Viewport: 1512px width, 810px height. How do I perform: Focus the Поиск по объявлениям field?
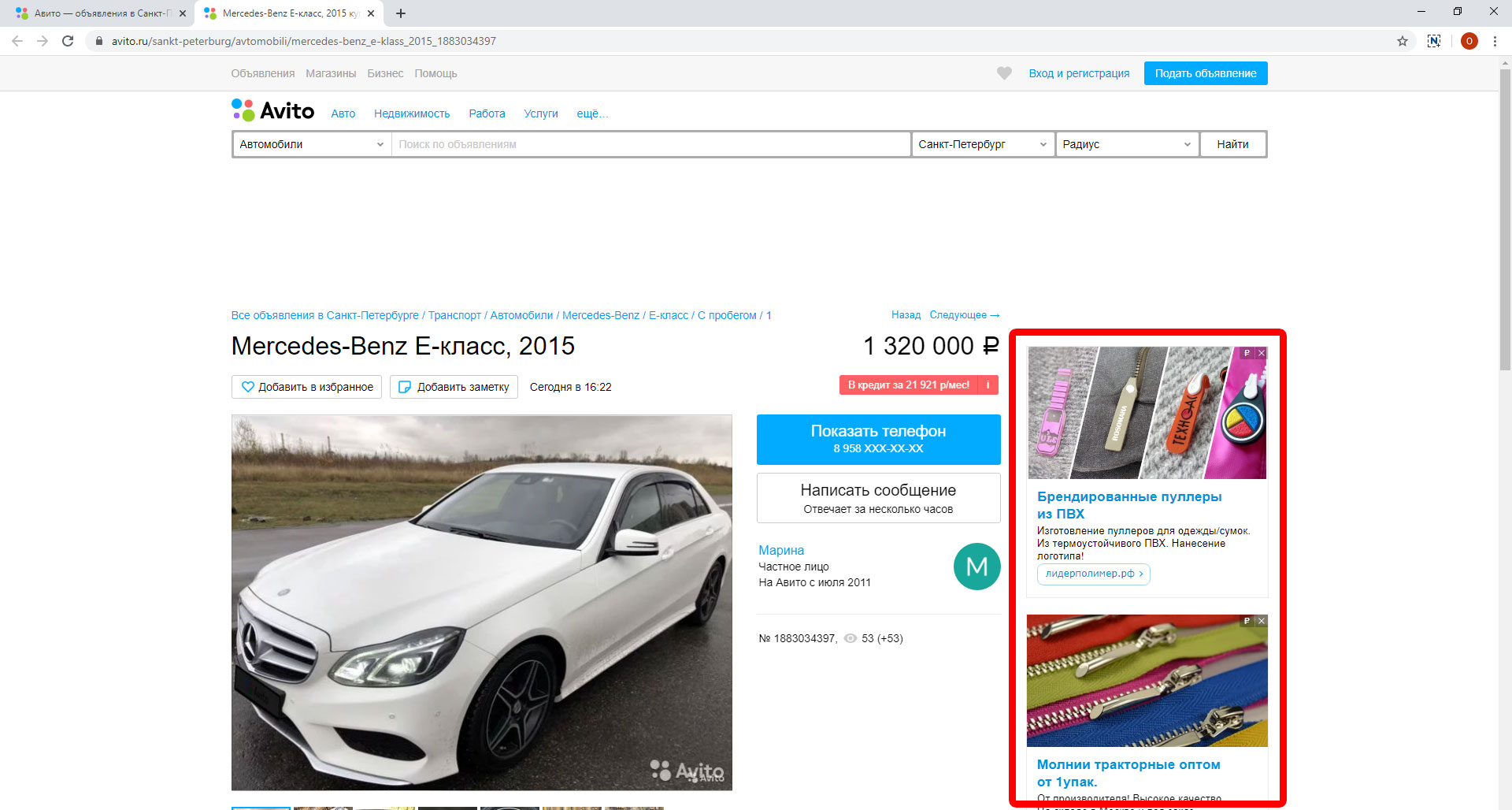tap(651, 144)
